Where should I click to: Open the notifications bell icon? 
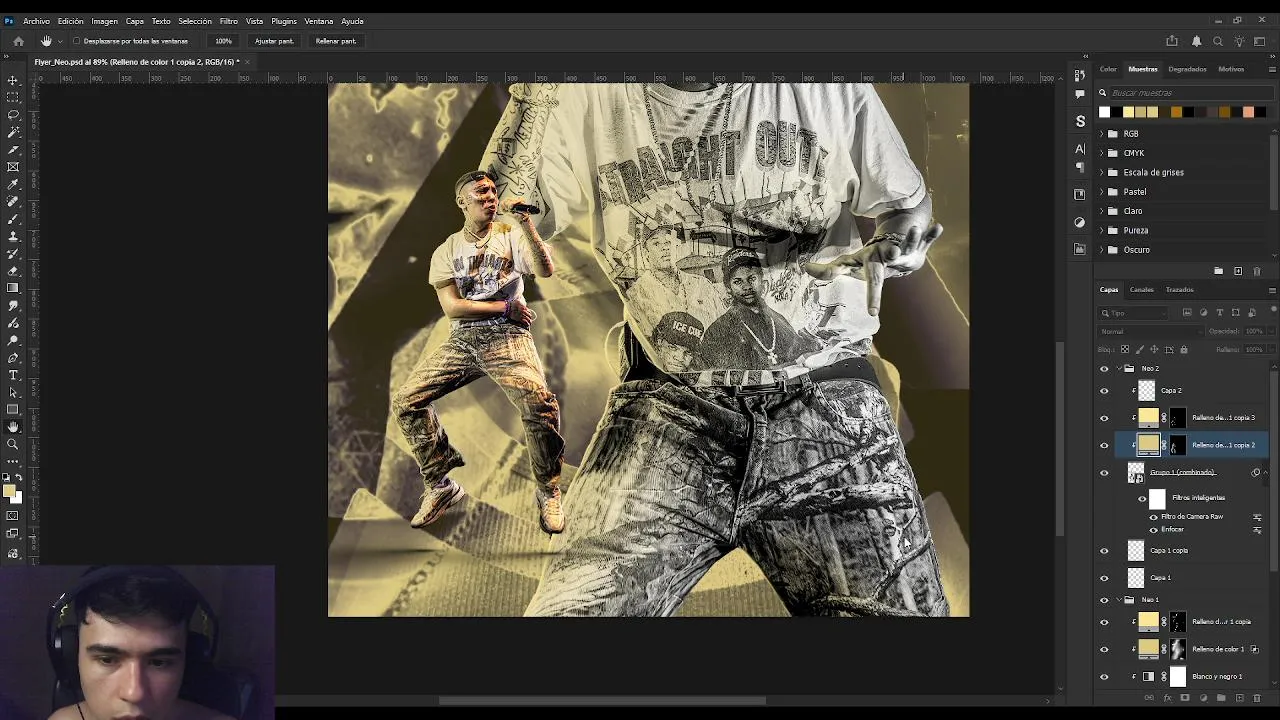tap(1196, 41)
